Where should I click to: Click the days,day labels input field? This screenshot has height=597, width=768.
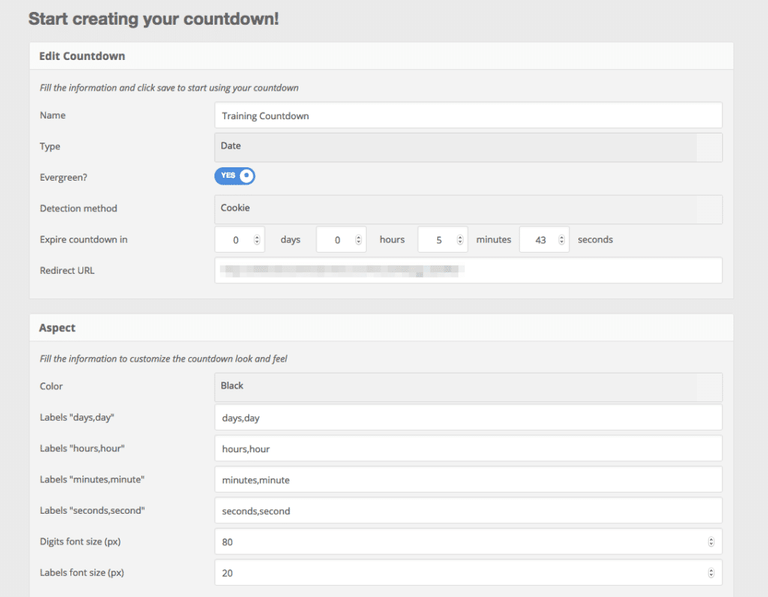pyautogui.click(x=468, y=418)
